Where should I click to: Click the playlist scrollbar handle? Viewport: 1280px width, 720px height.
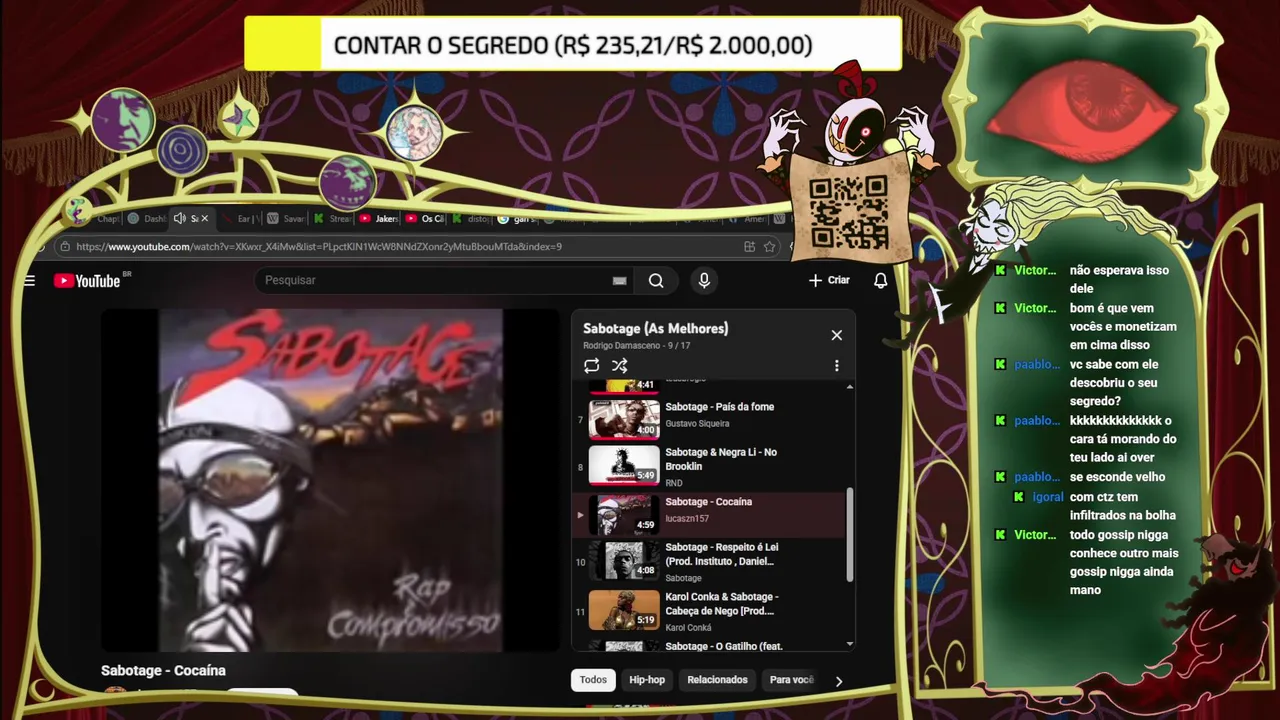coord(851,534)
